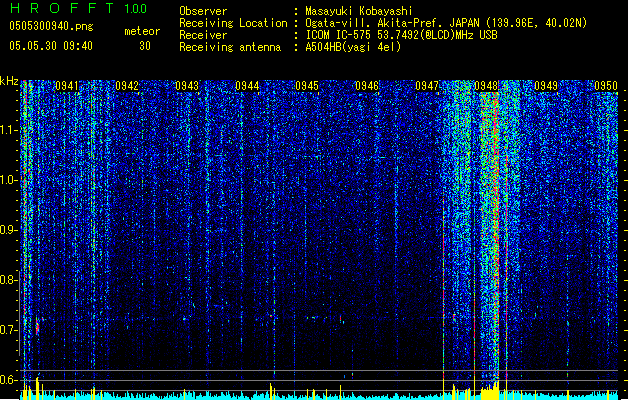Click the 0944 time marker
Viewport: 629px width, 400px height.
[x=247, y=86]
